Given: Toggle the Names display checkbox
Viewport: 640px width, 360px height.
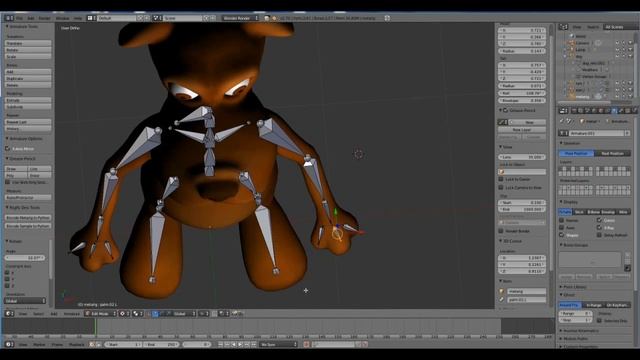Looking at the screenshot, I should (562, 220).
